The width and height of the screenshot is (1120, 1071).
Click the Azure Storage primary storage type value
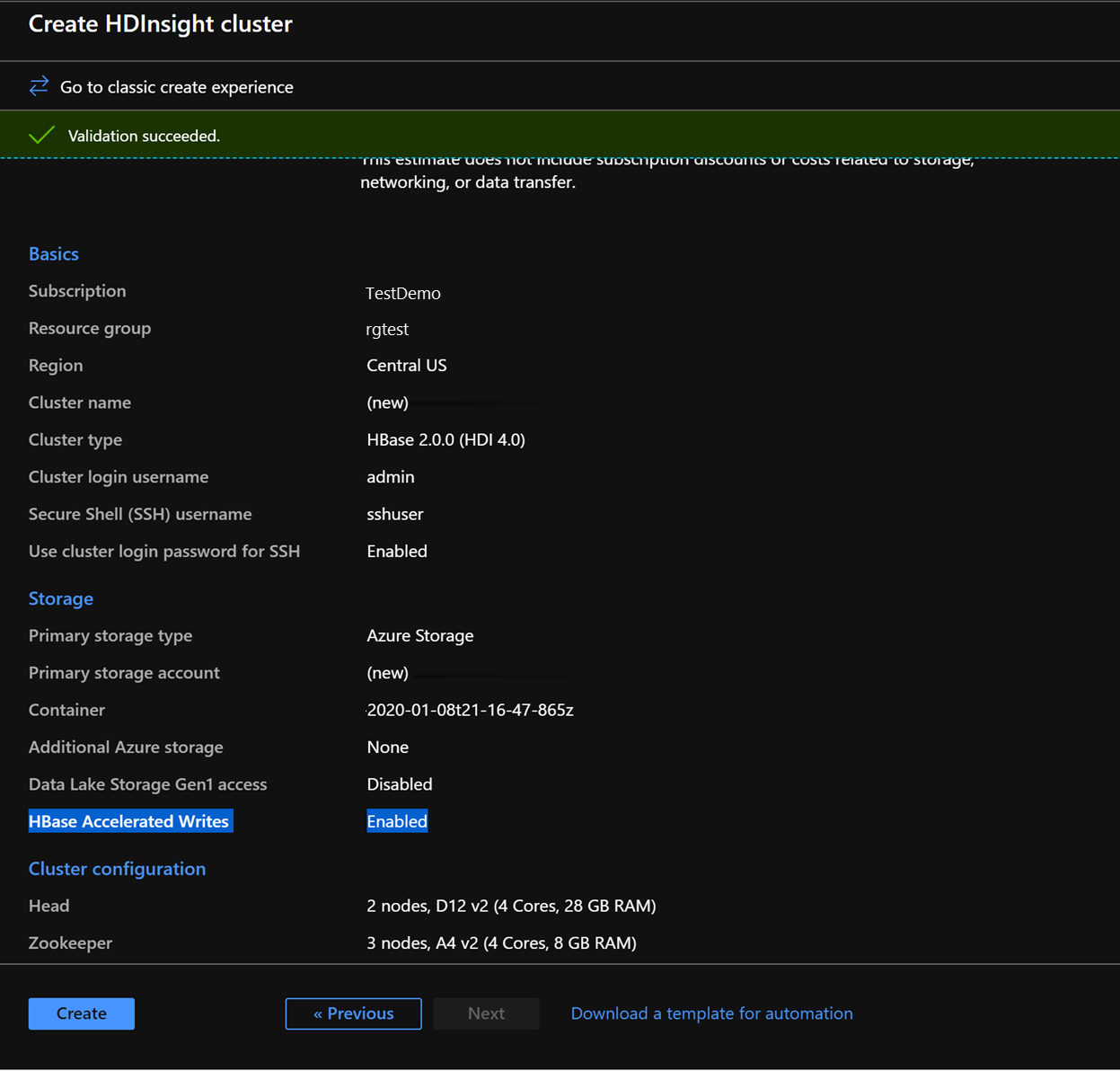pos(419,635)
